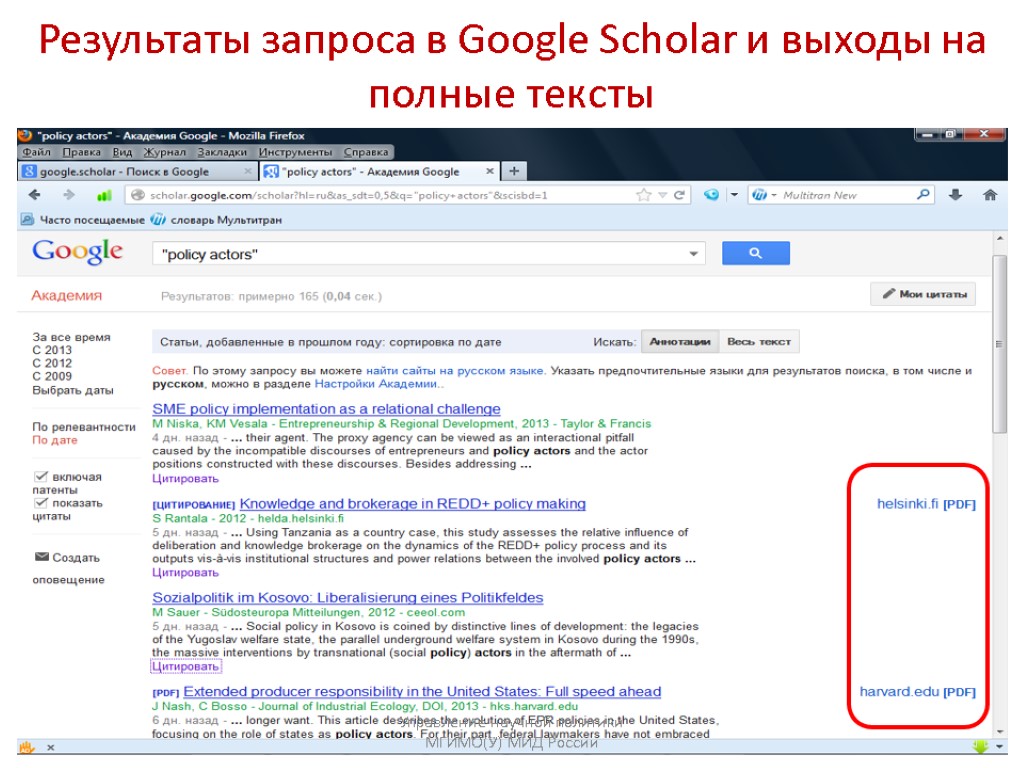This screenshot has height=768, width=1024.
Task: Open the Правка menu
Action: click(82, 152)
